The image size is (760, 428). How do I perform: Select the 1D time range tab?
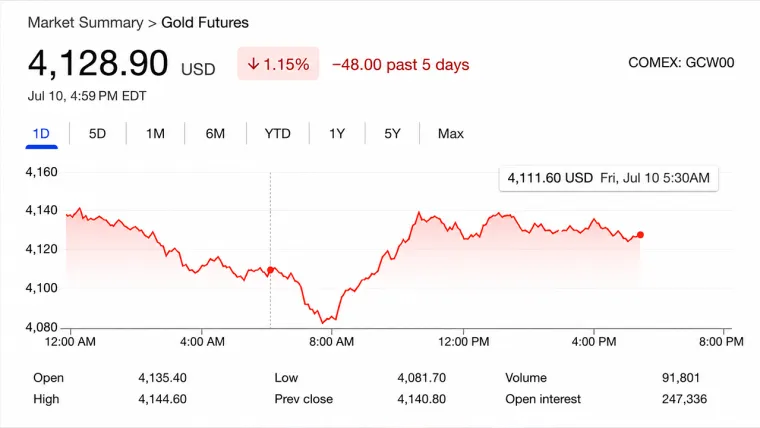[41, 134]
